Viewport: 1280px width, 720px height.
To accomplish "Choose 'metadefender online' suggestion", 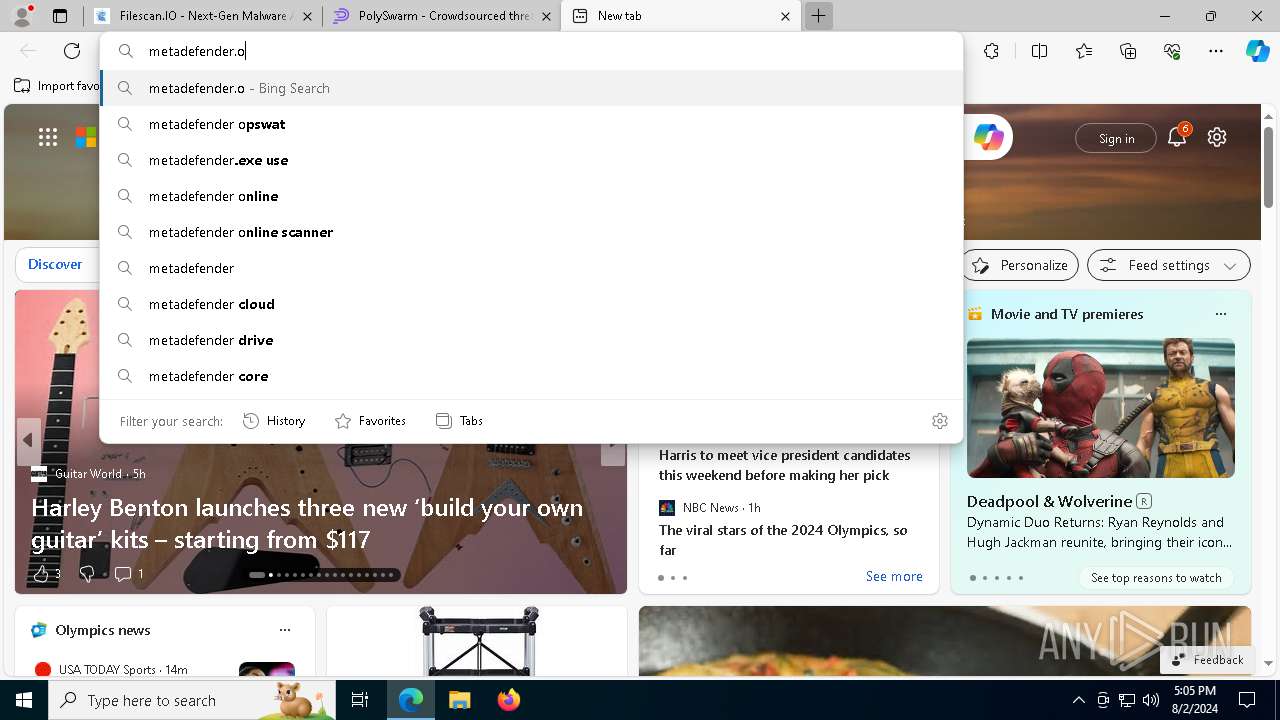I will pyautogui.click(x=531, y=196).
